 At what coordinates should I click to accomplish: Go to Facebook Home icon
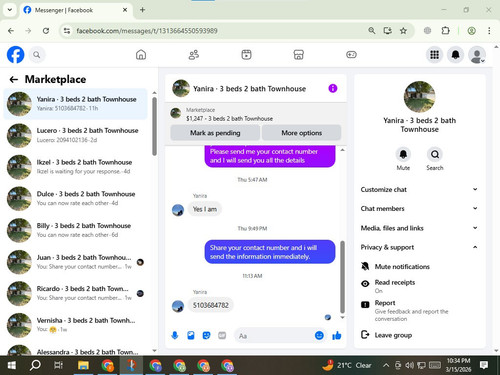pyautogui.click(x=141, y=55)
